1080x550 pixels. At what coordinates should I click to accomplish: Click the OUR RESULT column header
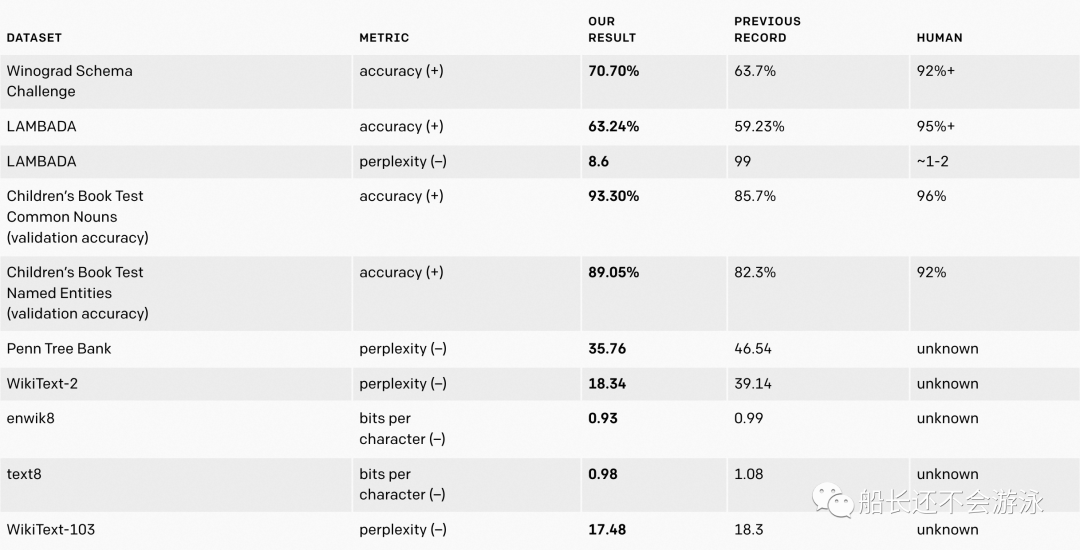pyautogui.click(x=612, y=30)
